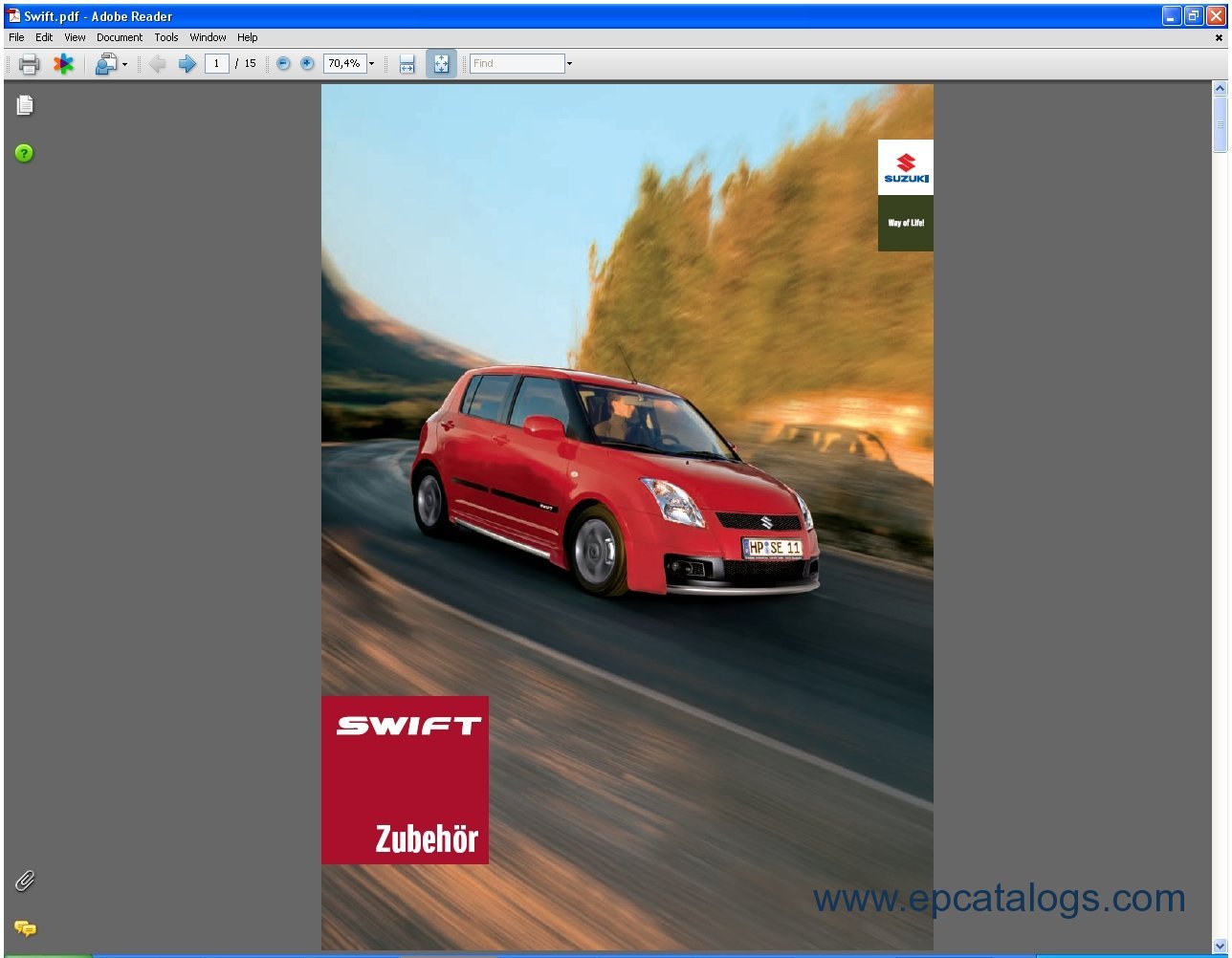The height and width of the screenshot is (958, 1232).
Task: Click the Print icon in the toolbar
Action: [x=29, y=64]
